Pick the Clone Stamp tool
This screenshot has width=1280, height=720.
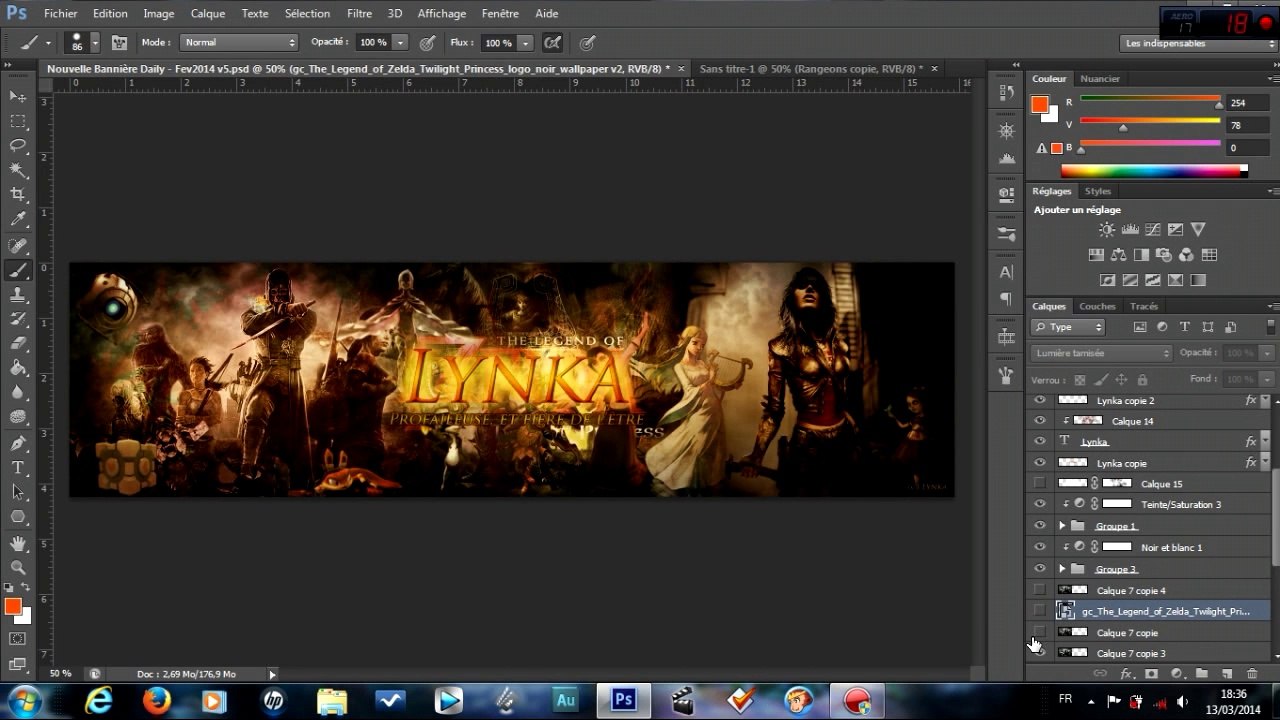click(x=18, y=295)
